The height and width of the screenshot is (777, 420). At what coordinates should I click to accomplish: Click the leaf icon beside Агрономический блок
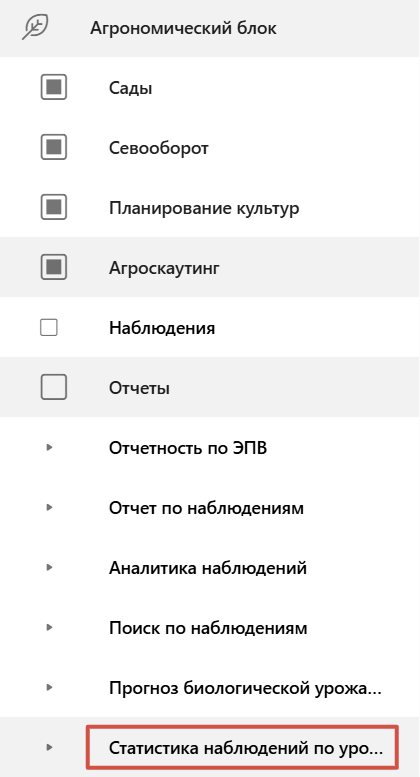pos(35,27)
